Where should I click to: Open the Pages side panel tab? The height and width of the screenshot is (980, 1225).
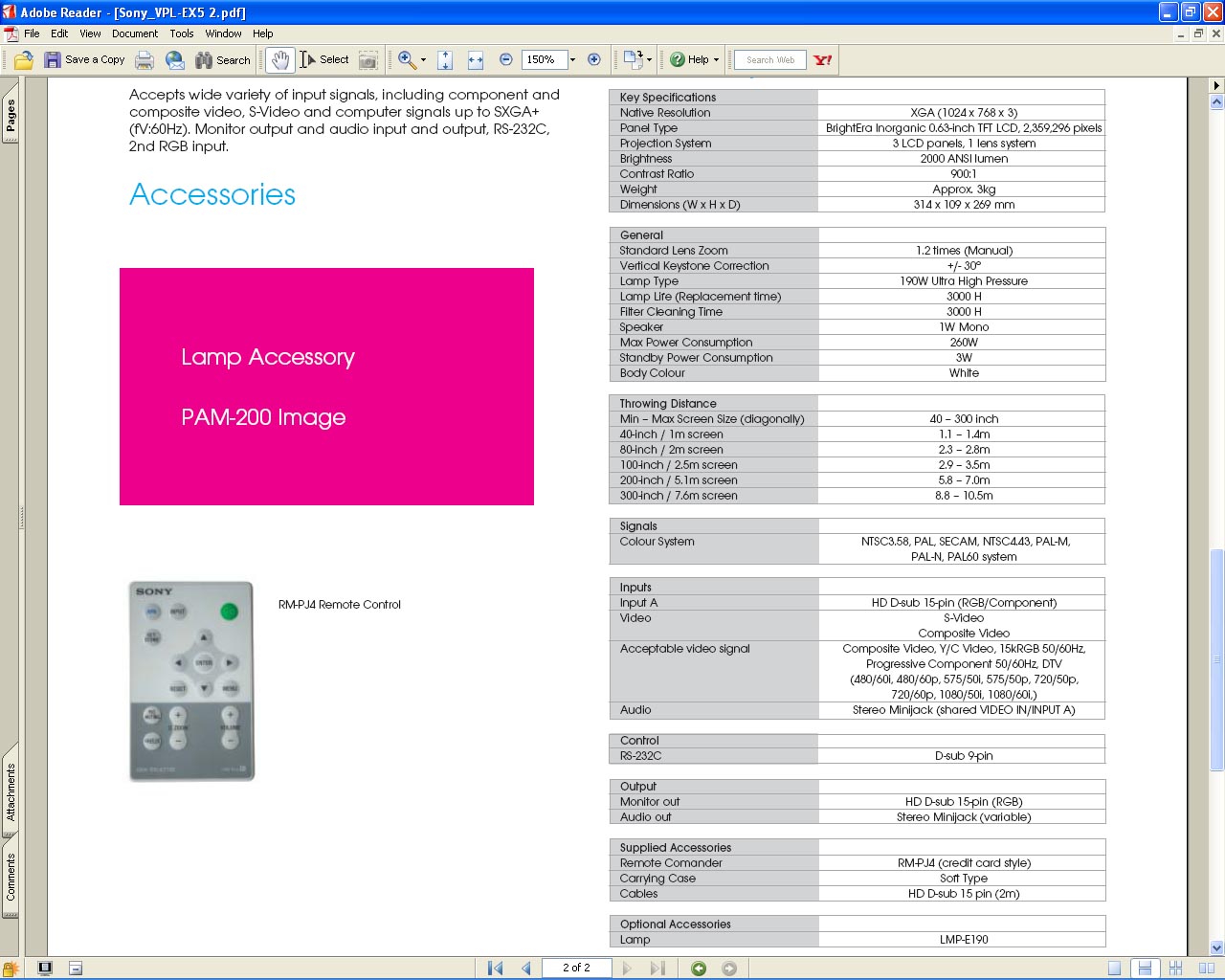tap(11, 117)
